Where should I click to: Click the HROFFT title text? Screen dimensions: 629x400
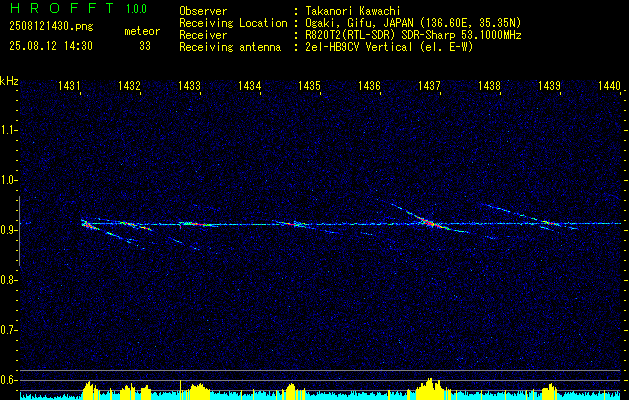pyautogui.click(x=62, y=8)
